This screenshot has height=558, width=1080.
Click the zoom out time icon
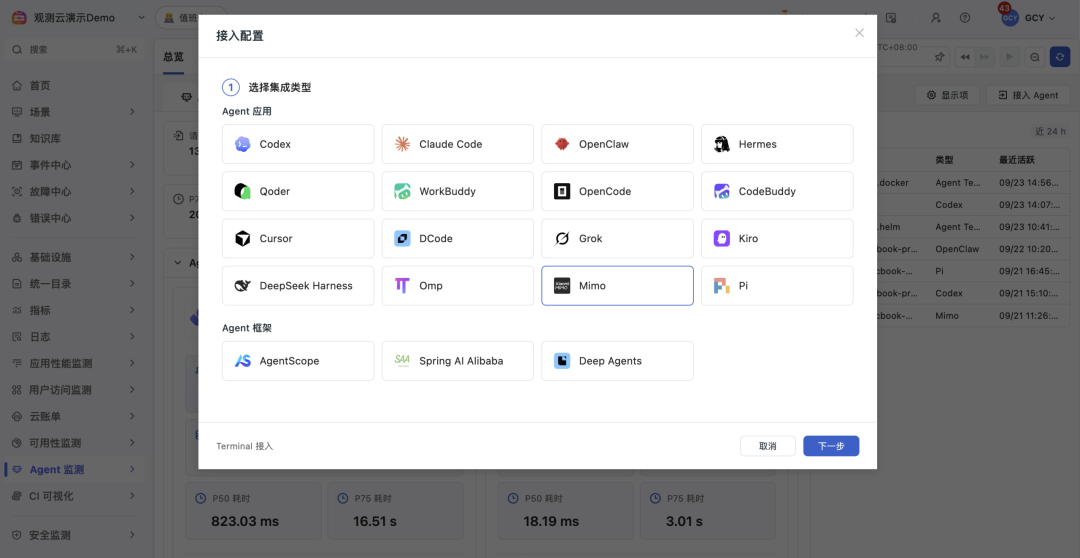(x=1035, y=57)
